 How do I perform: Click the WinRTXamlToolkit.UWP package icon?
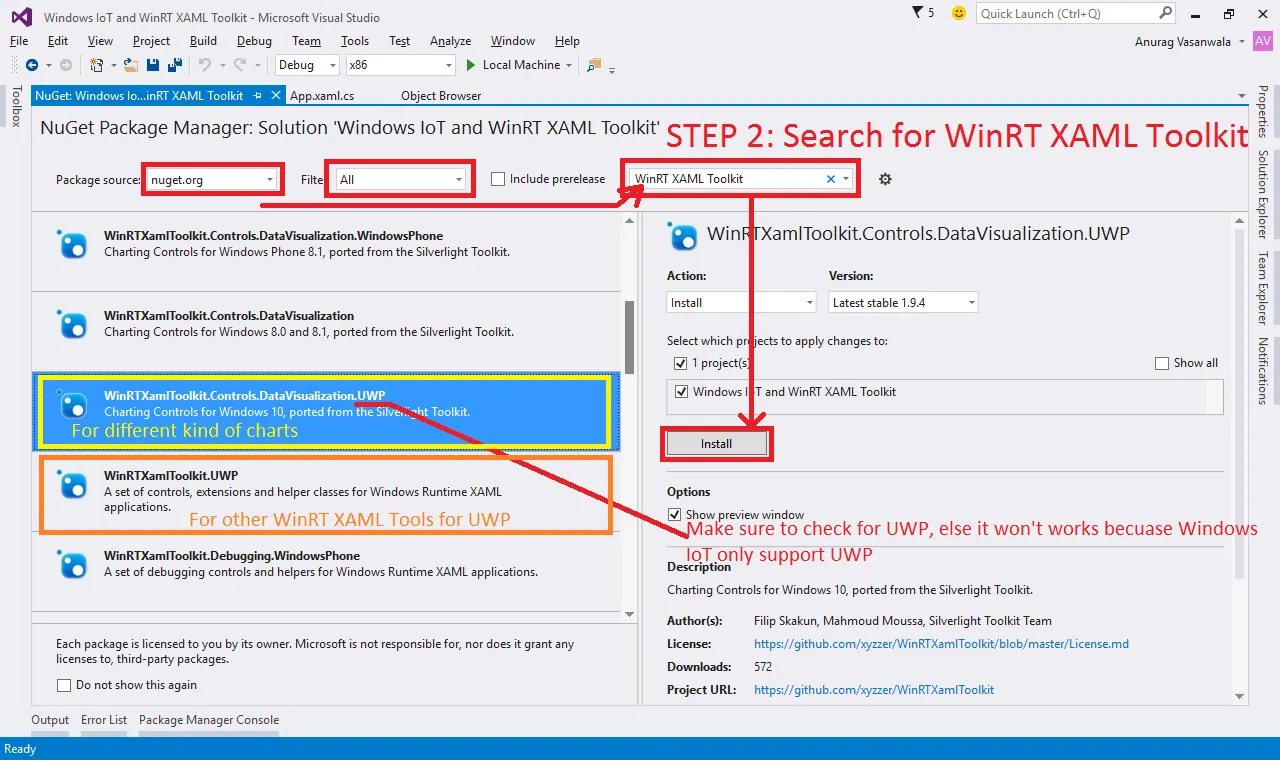coord(73,484)
